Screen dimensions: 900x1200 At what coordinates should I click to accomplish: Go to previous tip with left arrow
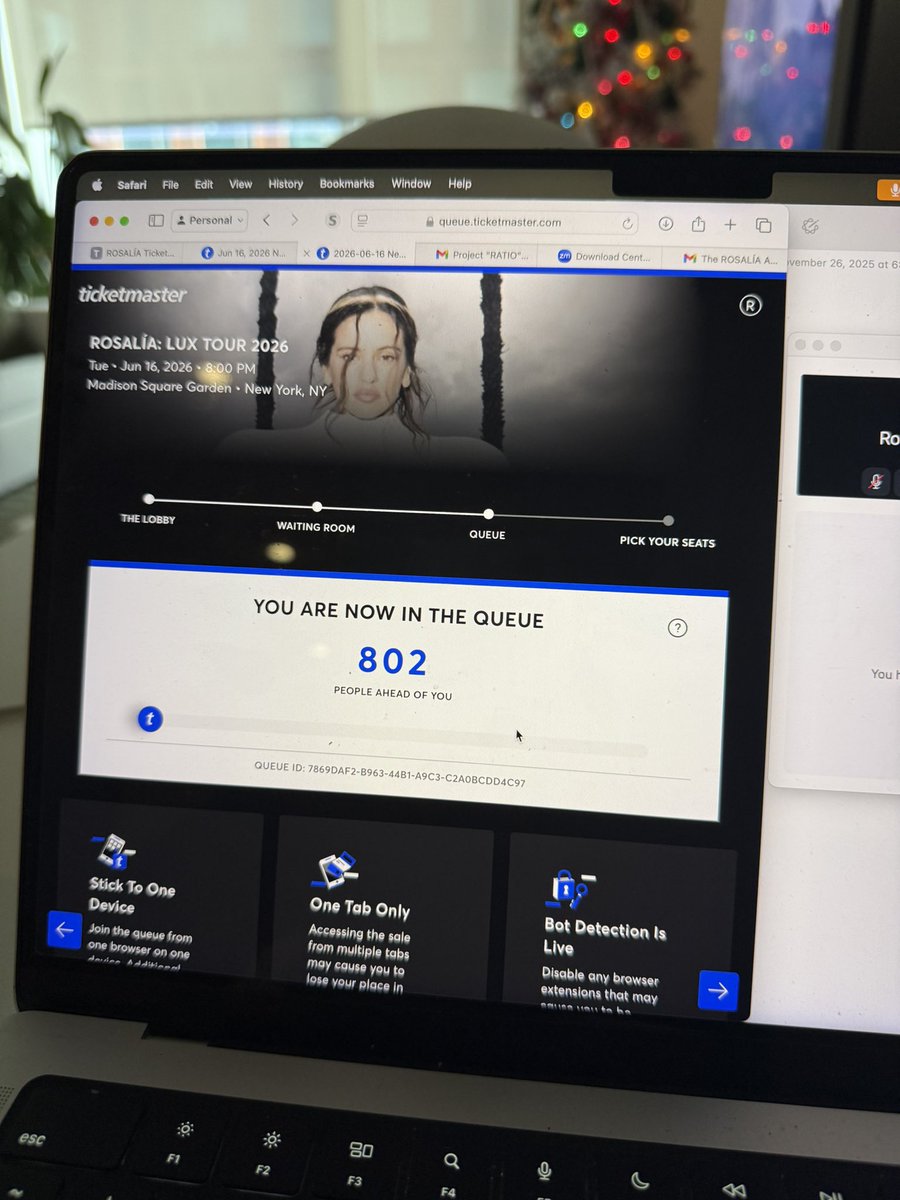coord(64,930)
